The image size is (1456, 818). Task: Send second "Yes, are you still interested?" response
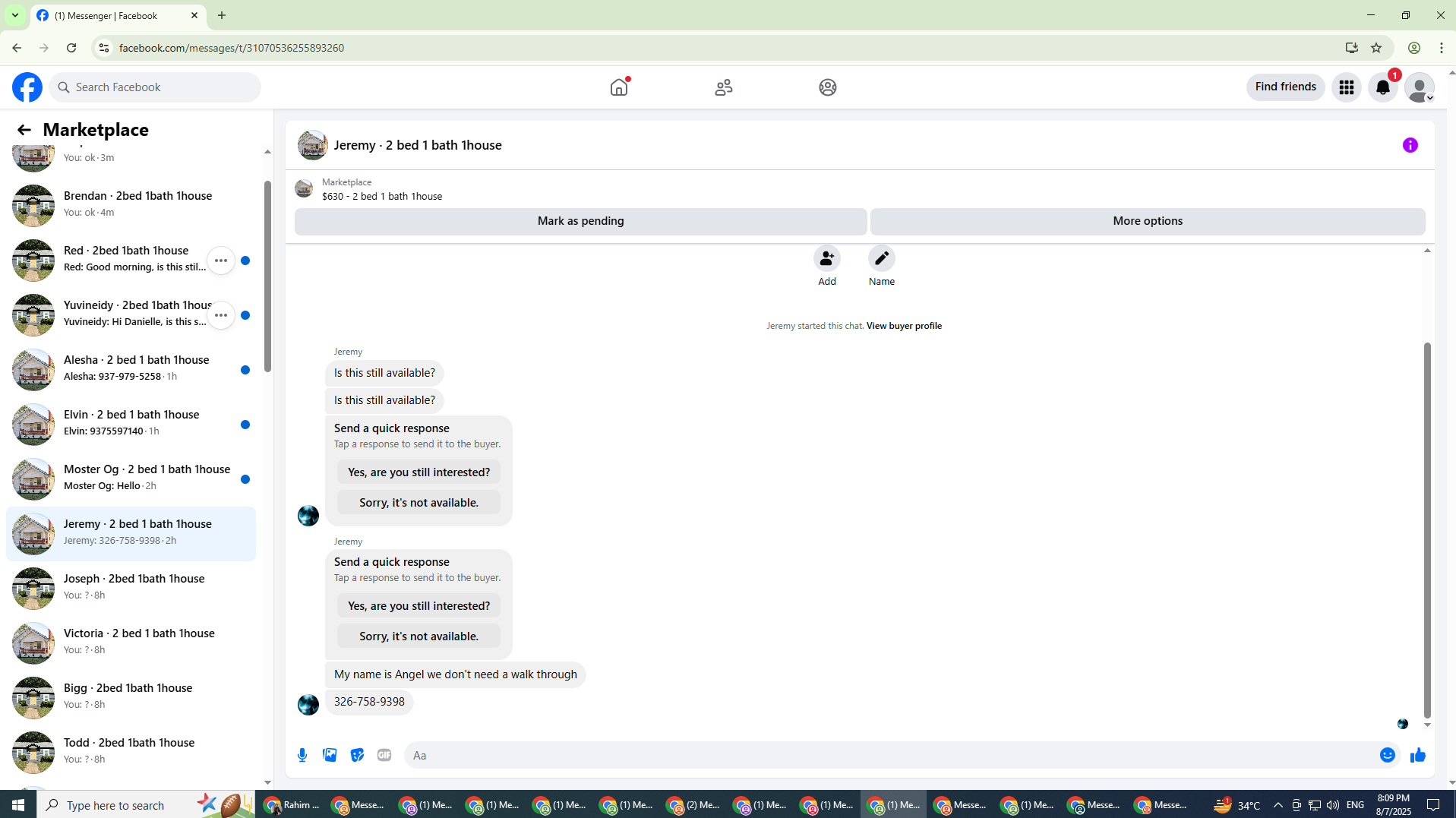(x=418, y=606)
